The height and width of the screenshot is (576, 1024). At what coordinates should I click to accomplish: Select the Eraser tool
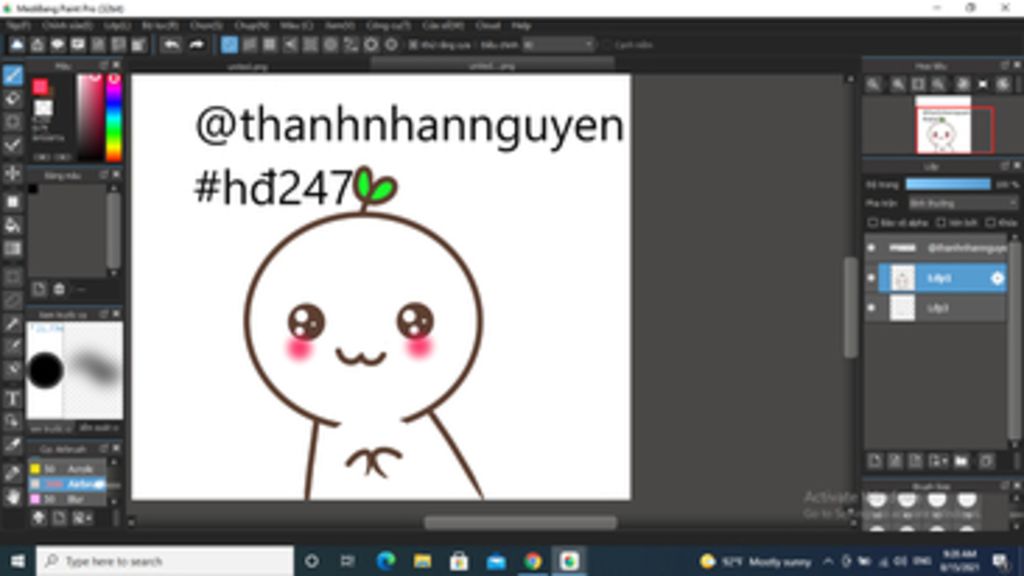[x=12, y=99]
